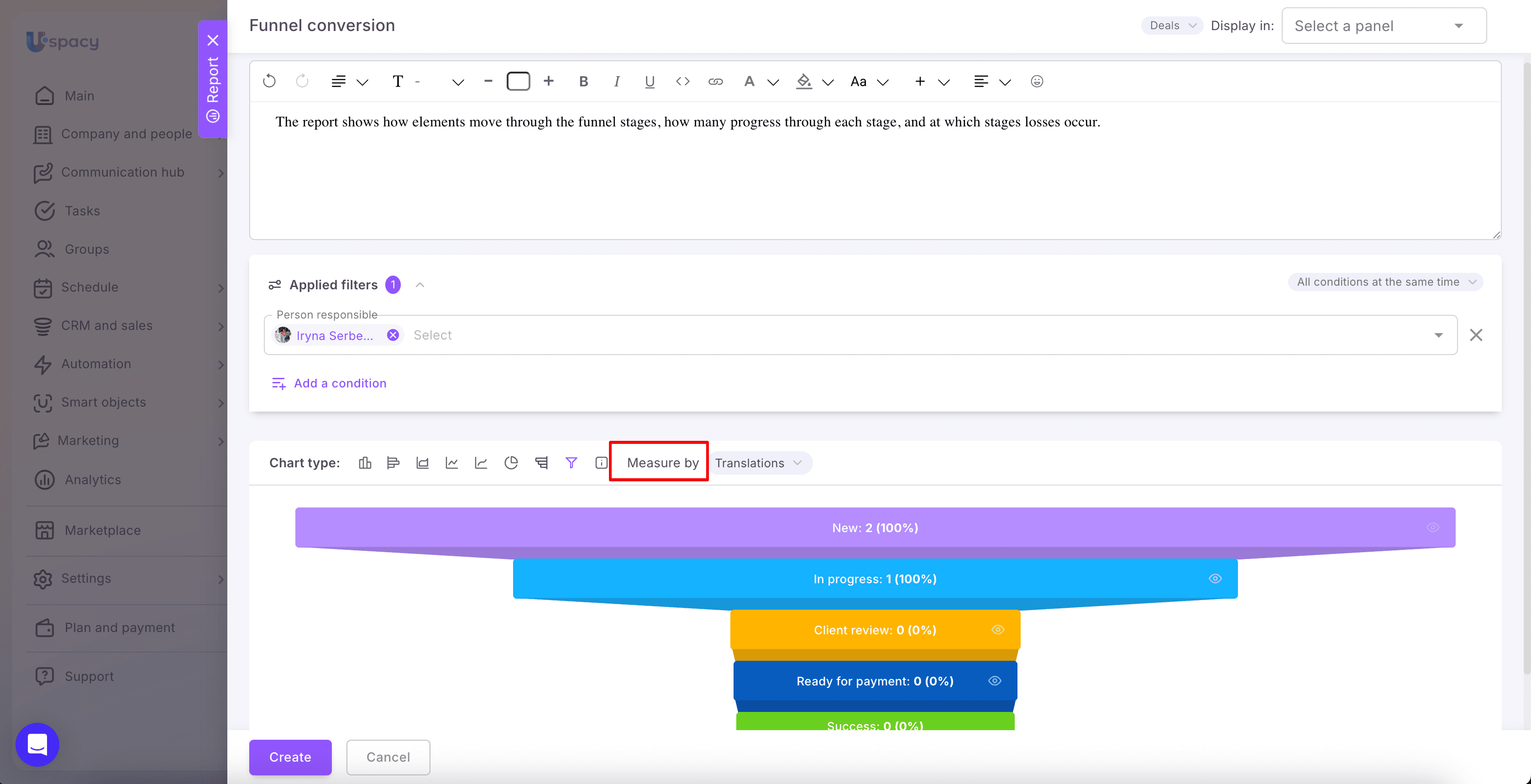Click the Create button
The image size is (1531, 784).
(290, 757)
